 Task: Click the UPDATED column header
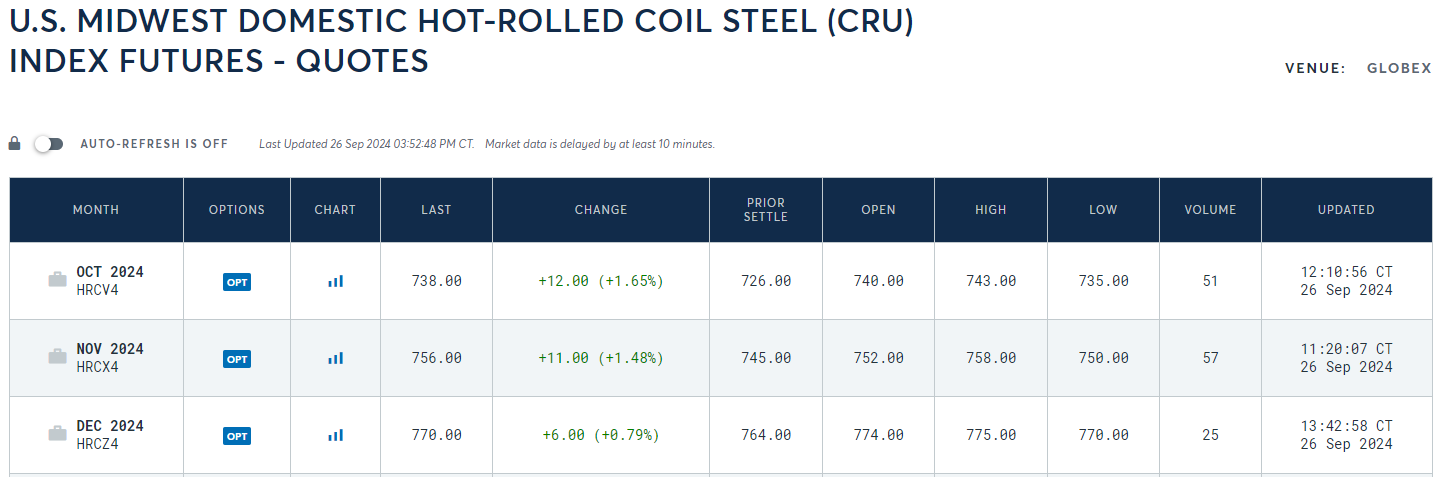tap(1346, 210)
